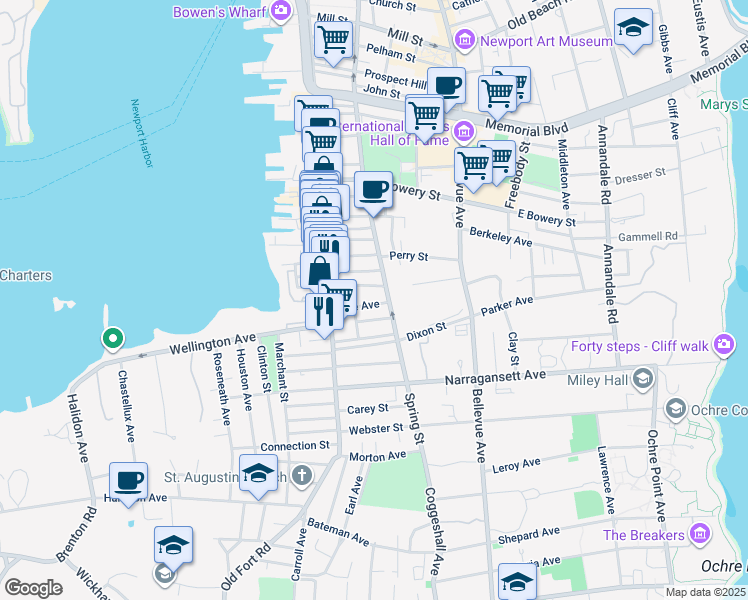Open The Breakers attraction icon

[699, 535]
